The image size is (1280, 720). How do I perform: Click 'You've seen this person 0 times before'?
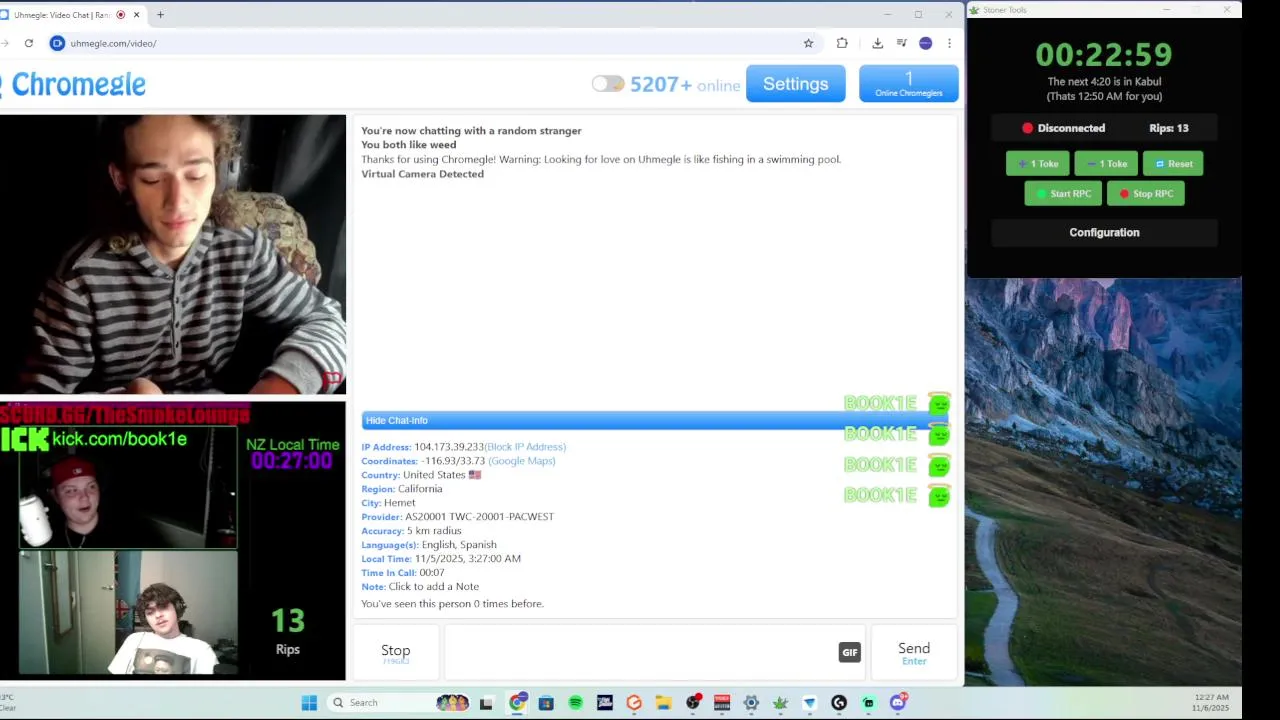pyautogui.click(x=452, y=604)
